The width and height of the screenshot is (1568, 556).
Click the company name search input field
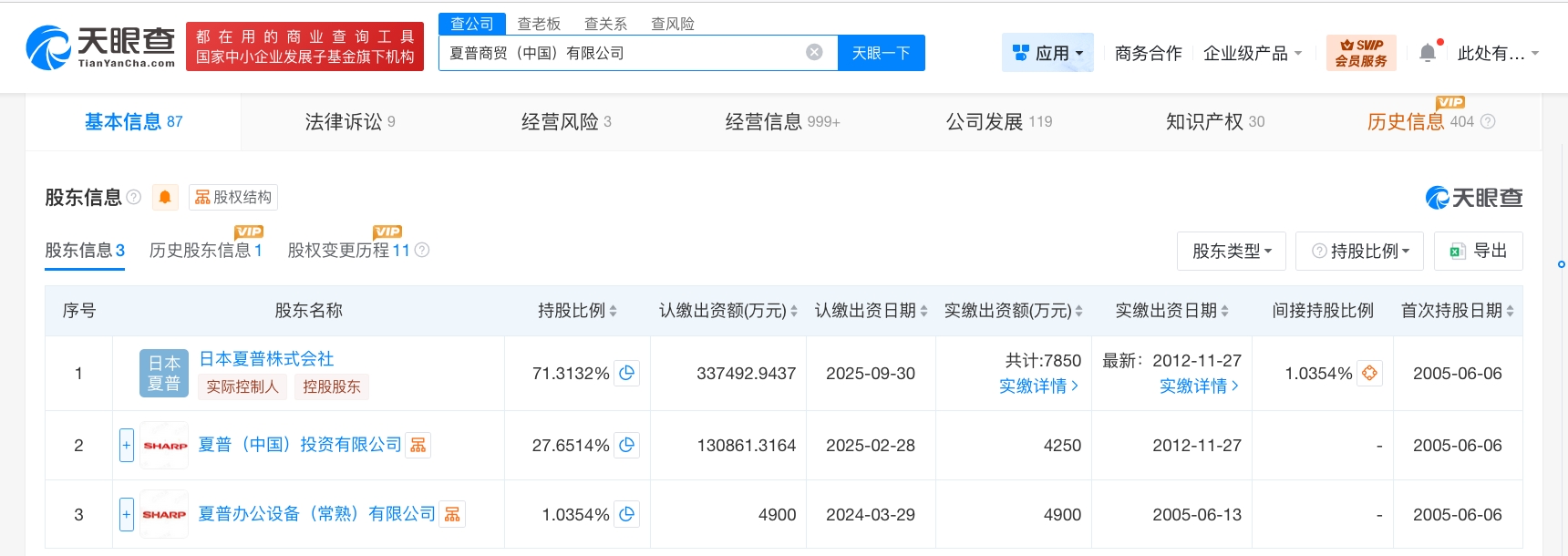coord(620,53)
